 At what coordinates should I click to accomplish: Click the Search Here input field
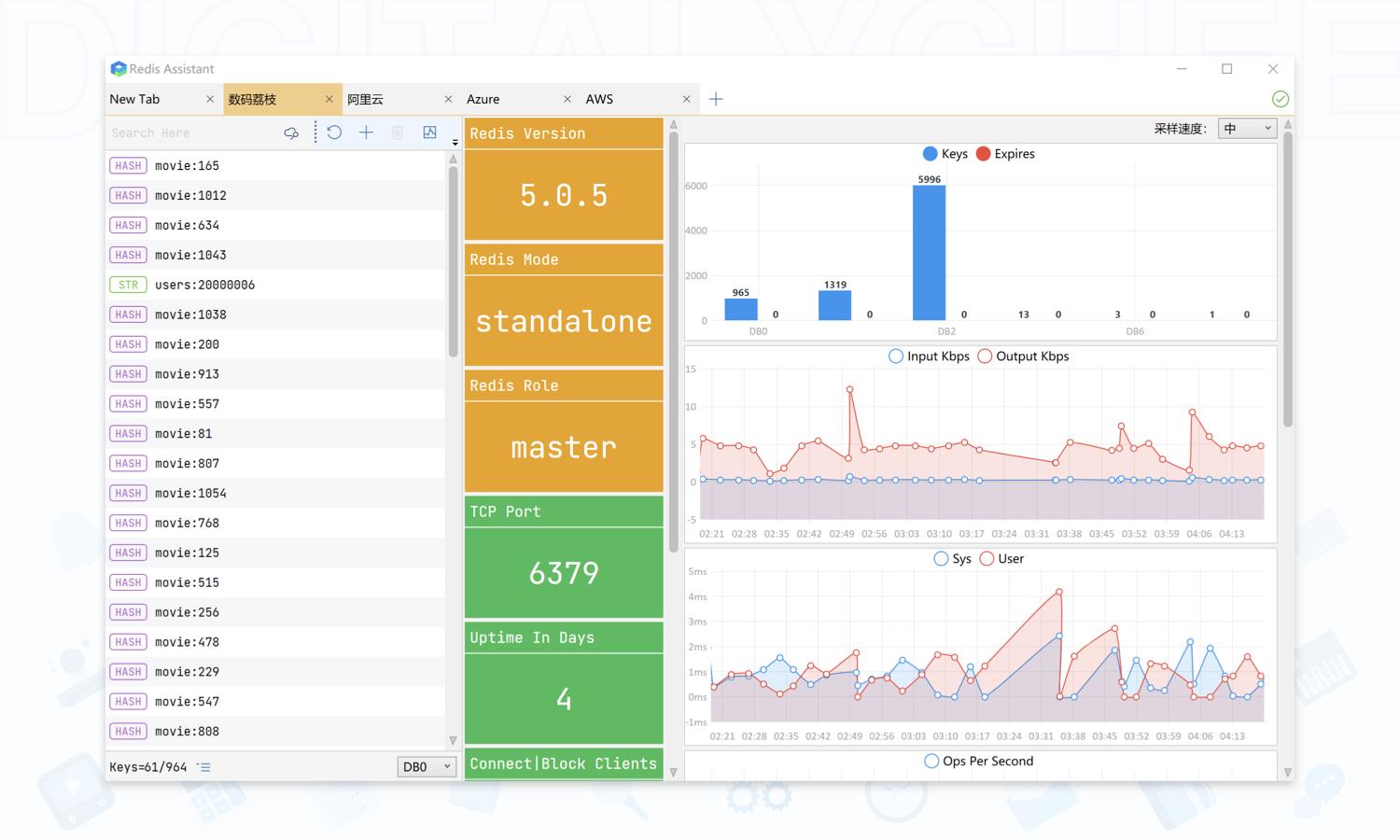click(x=191, y=133)
